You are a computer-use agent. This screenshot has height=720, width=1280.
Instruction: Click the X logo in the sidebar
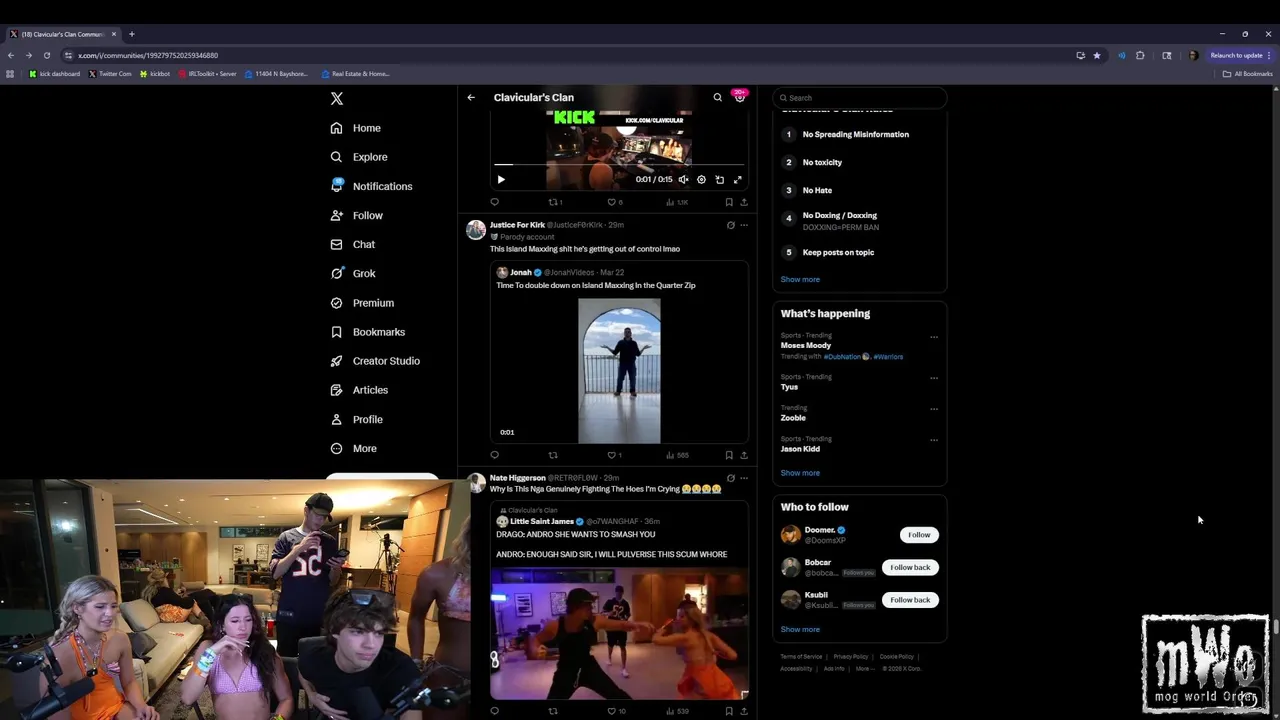coord(337,98)
